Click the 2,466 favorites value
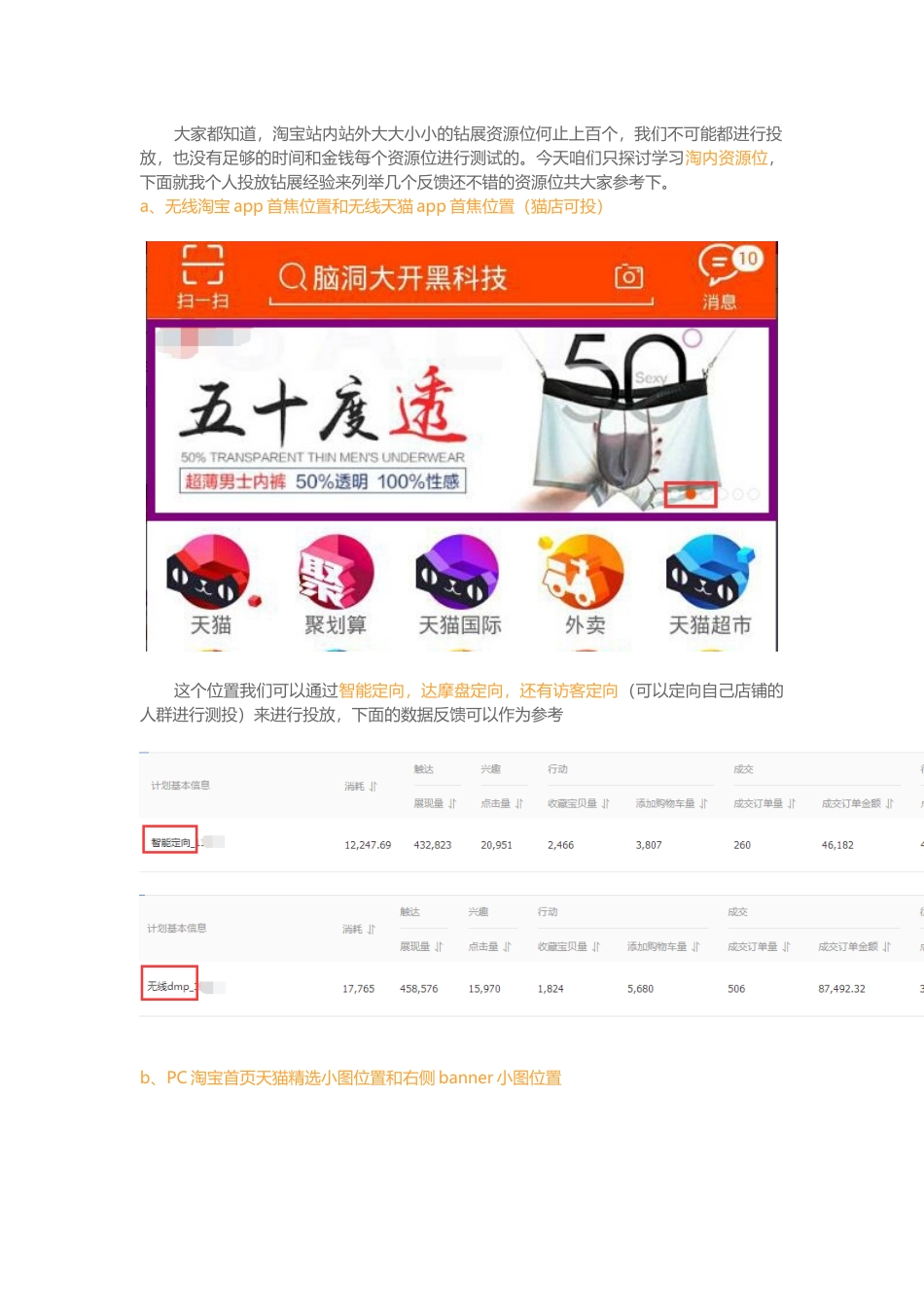 point(560,845)
